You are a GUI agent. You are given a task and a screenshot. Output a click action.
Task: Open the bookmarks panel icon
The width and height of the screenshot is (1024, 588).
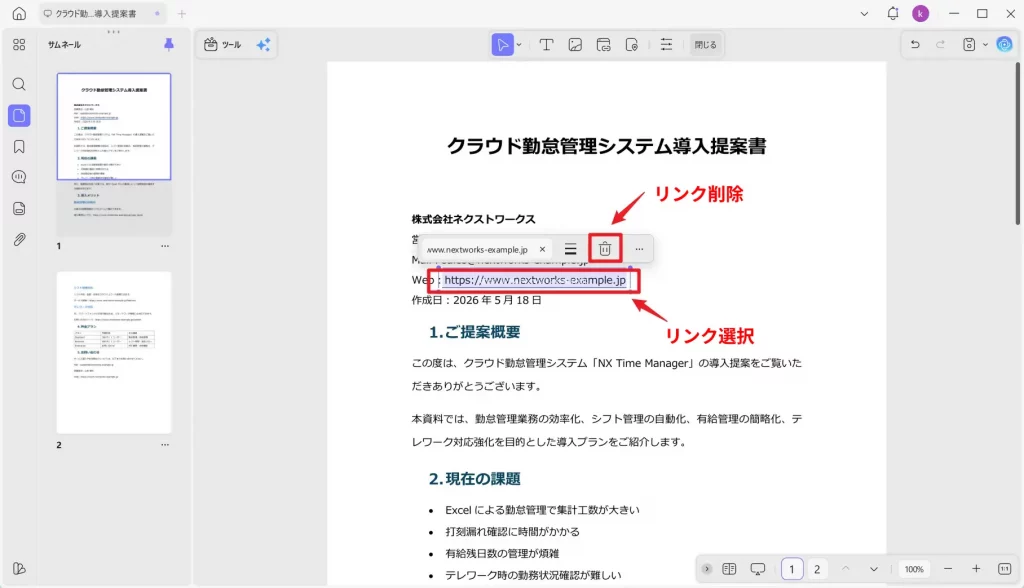click(x=19, y=146)
